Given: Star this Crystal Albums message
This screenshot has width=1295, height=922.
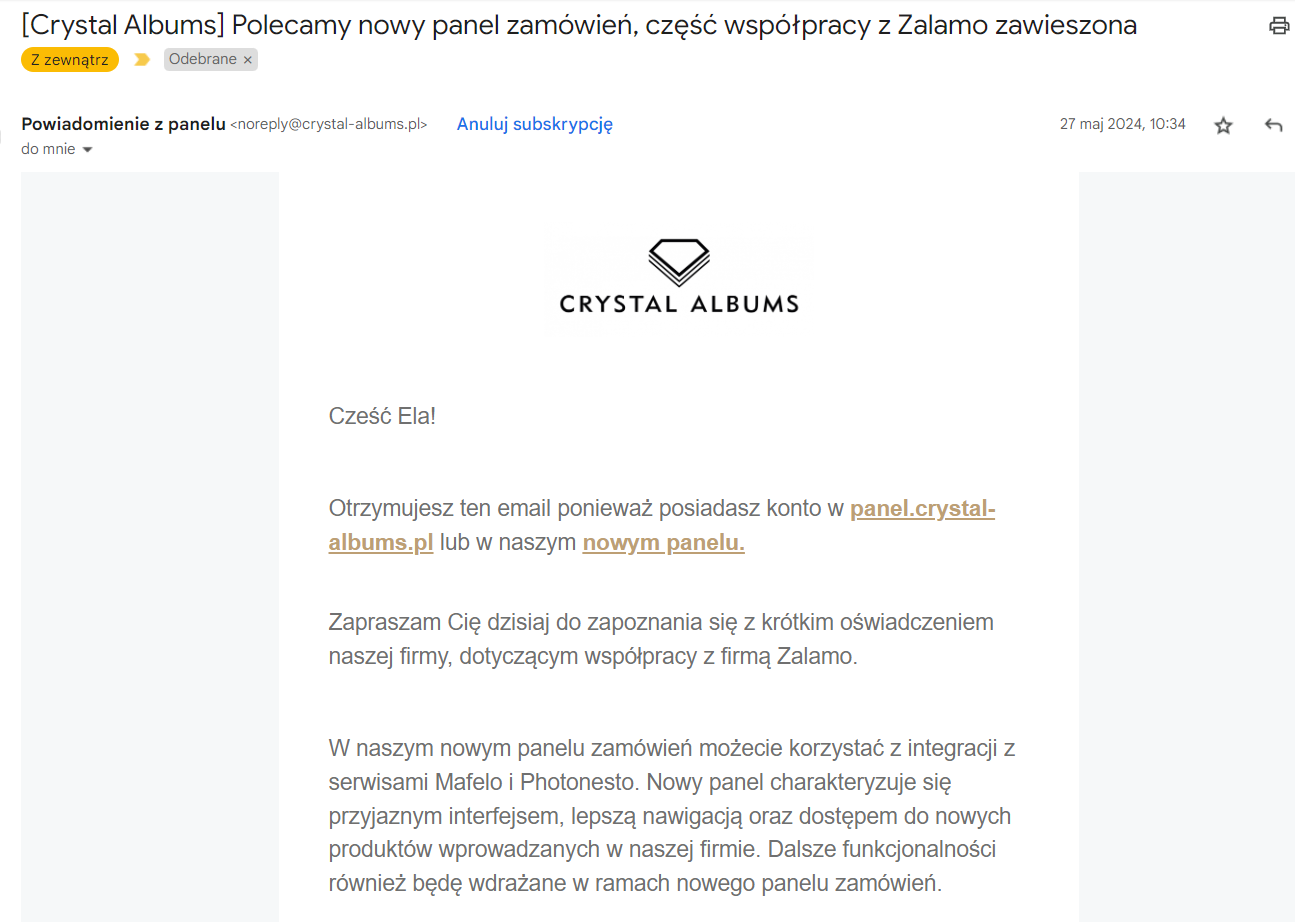Looking at the screenshot, I should (1223, 125).
